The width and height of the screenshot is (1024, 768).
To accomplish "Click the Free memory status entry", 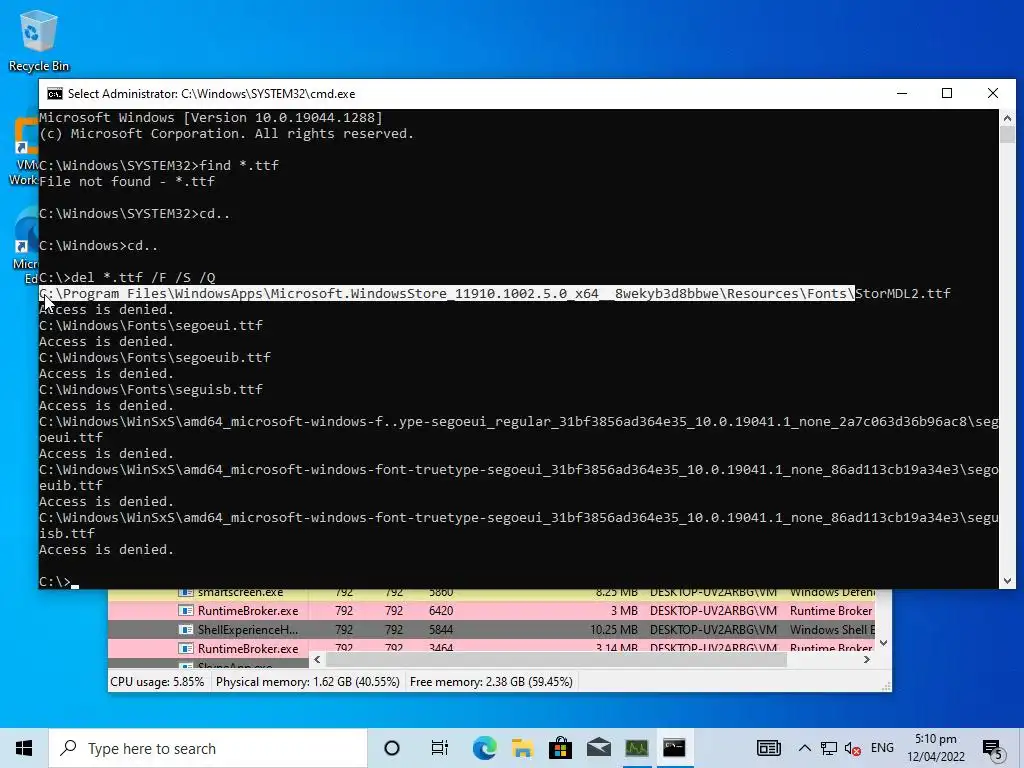I will pos(491,682).
